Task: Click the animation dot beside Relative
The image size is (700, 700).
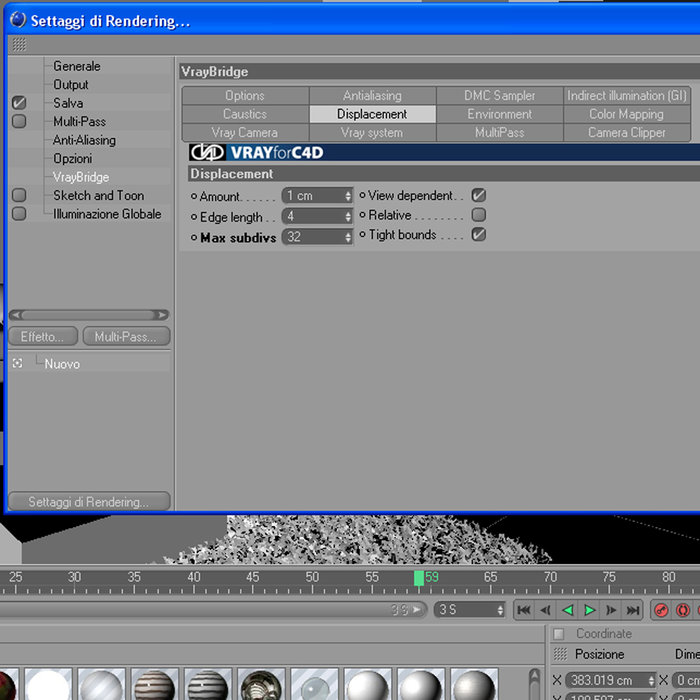Action: 362,215
